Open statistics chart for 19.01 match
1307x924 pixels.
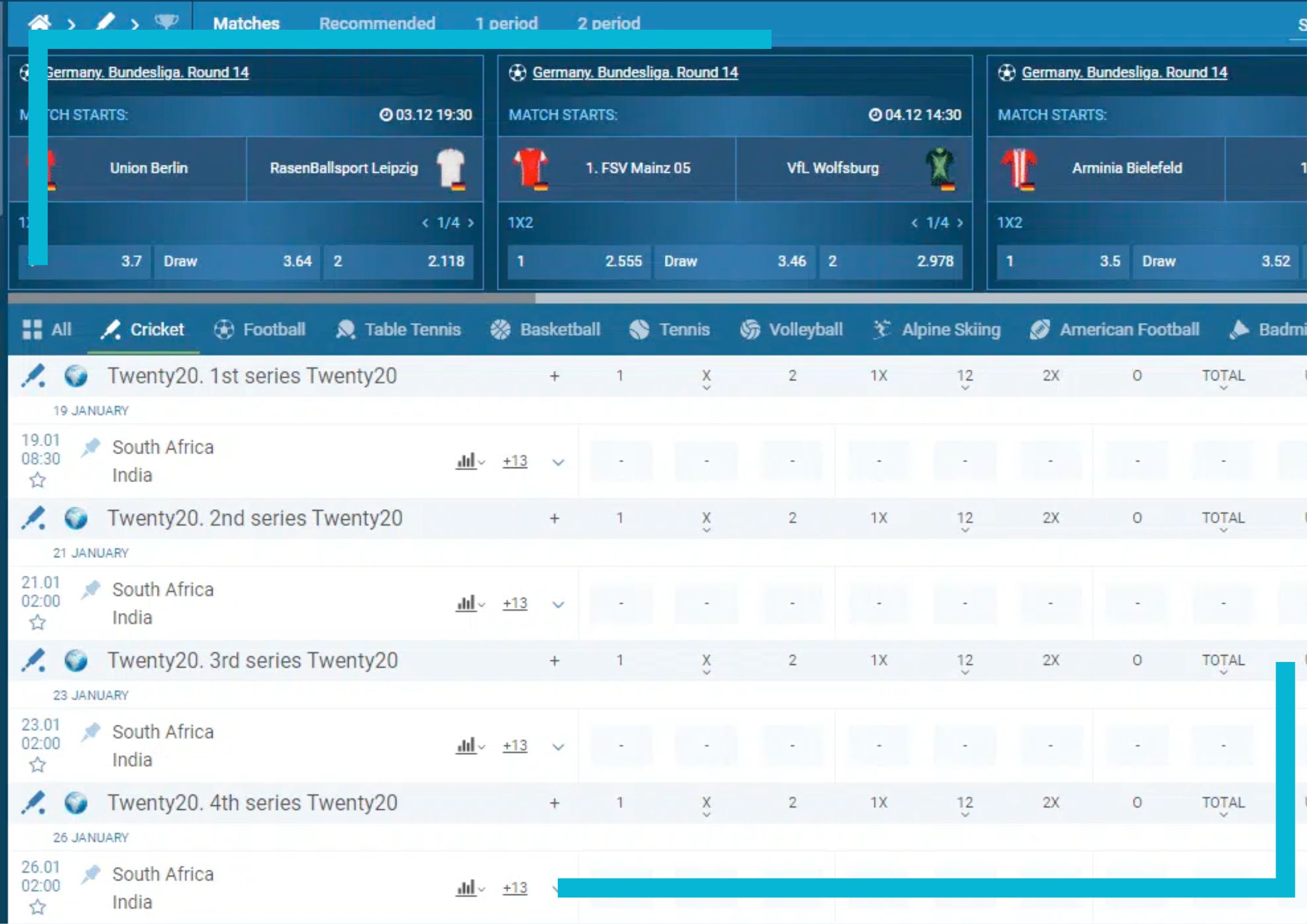tap(470, 461)
